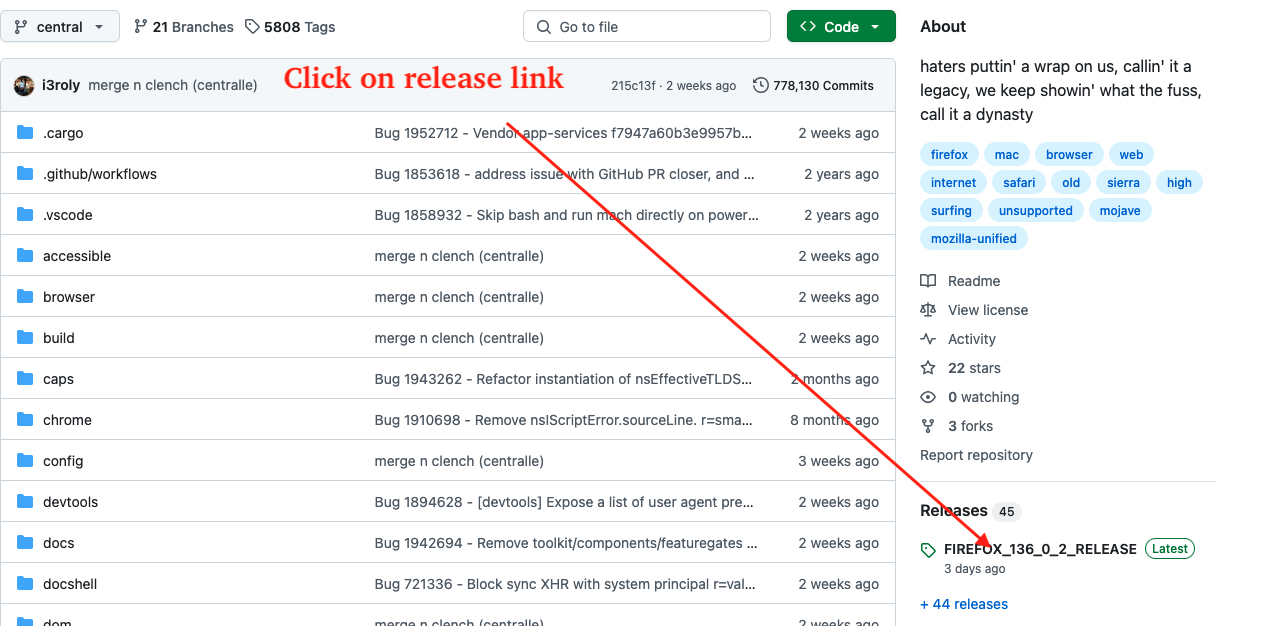Select the mojave topic tag
The height and width of the screenshot is (626, 1278).
(1120, 211)
